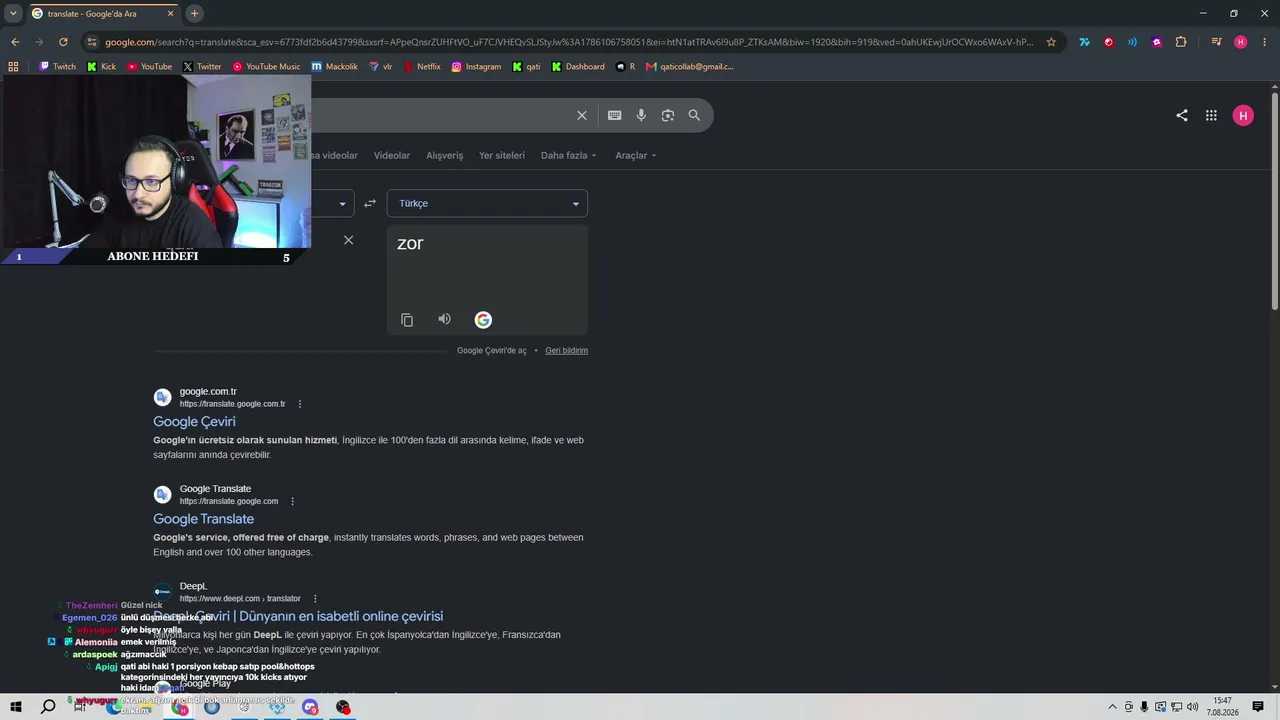Click the translated word 'zor'
Screen dimensions: 1280x720
(x=410, y=244)
